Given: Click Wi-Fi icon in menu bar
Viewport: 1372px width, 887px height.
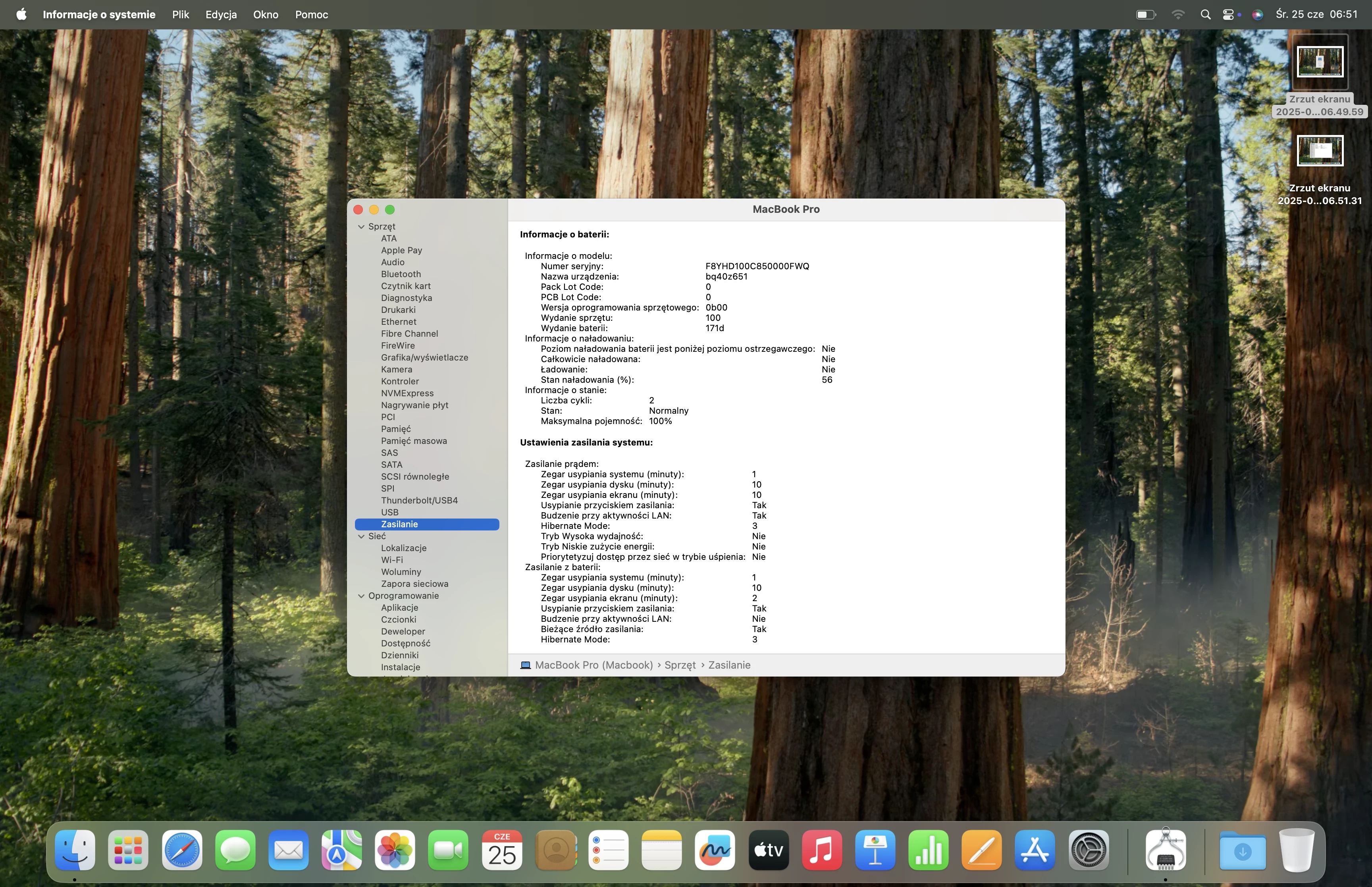Looking at the screenshot, I should coord(1178,14).
